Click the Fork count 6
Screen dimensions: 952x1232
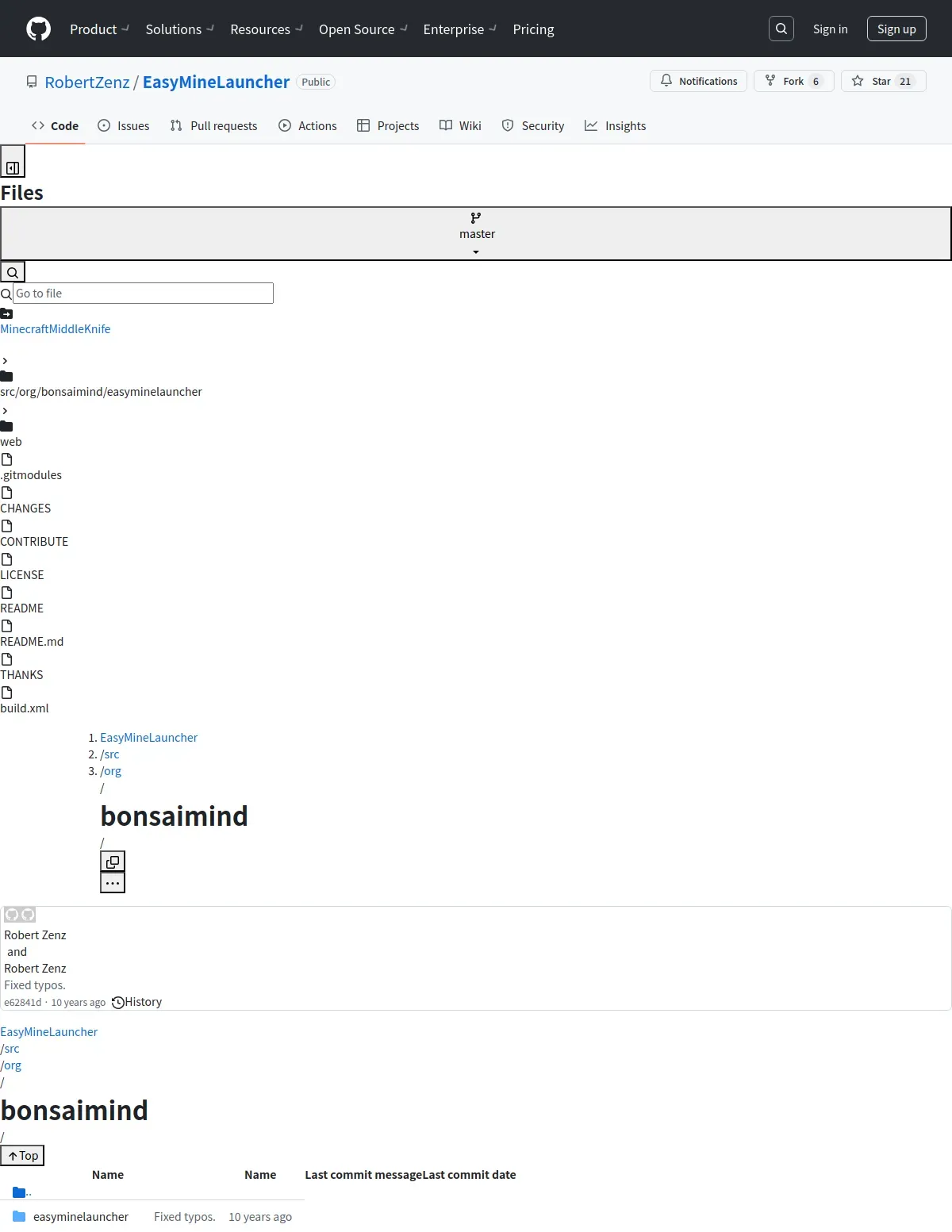pos(816,81)
